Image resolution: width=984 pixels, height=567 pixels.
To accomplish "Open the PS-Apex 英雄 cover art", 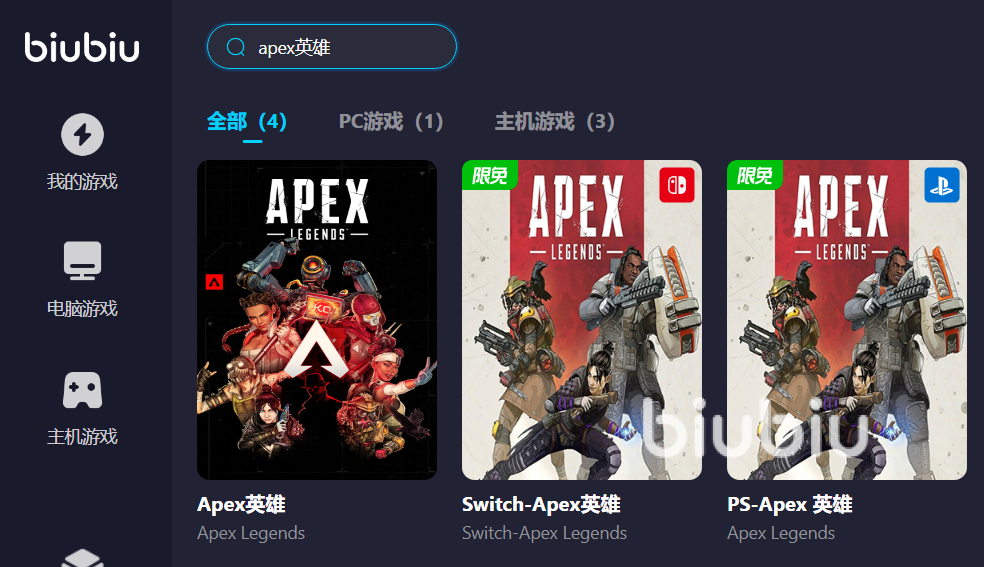I will (847, 320).
